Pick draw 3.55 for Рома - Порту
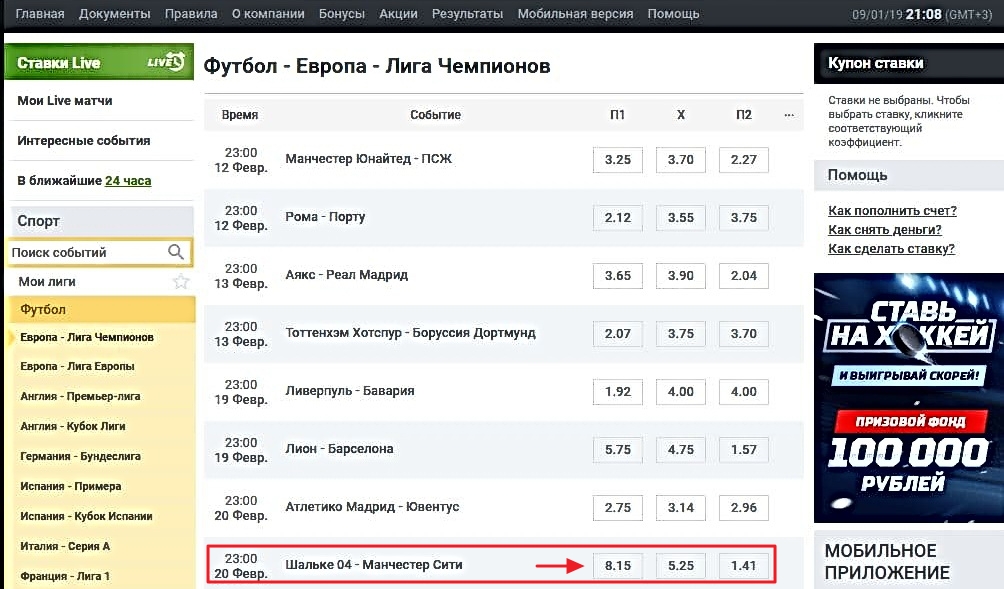1004x589 pixels. 681,218
